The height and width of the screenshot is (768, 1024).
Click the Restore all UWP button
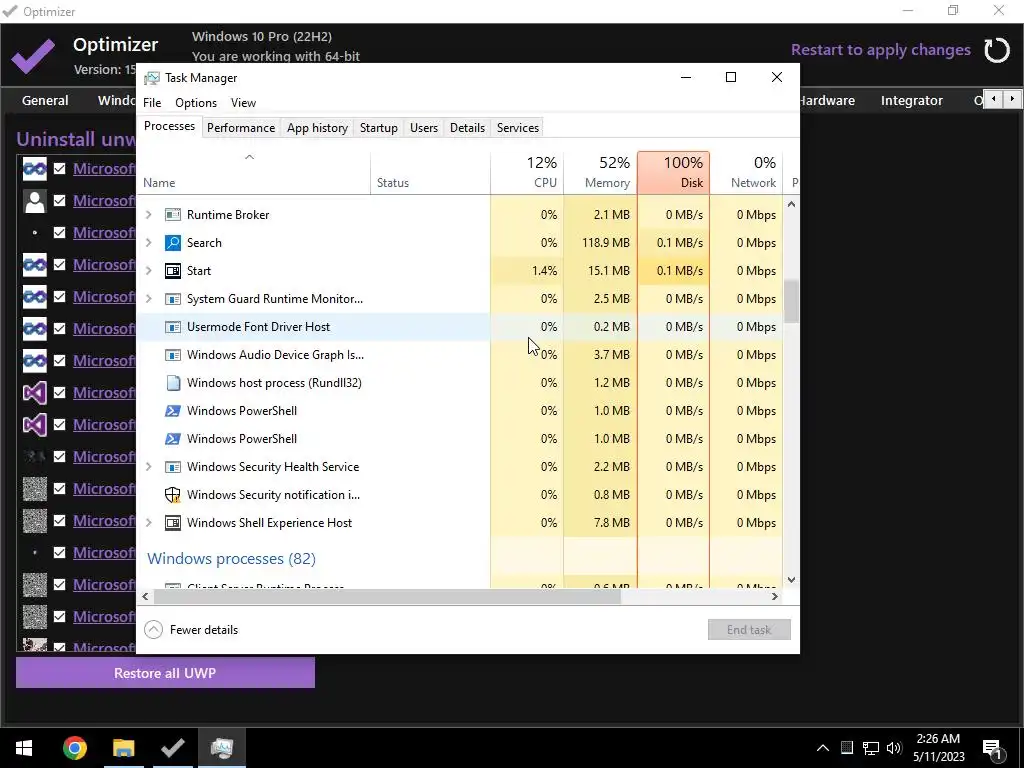click(165, 673)
